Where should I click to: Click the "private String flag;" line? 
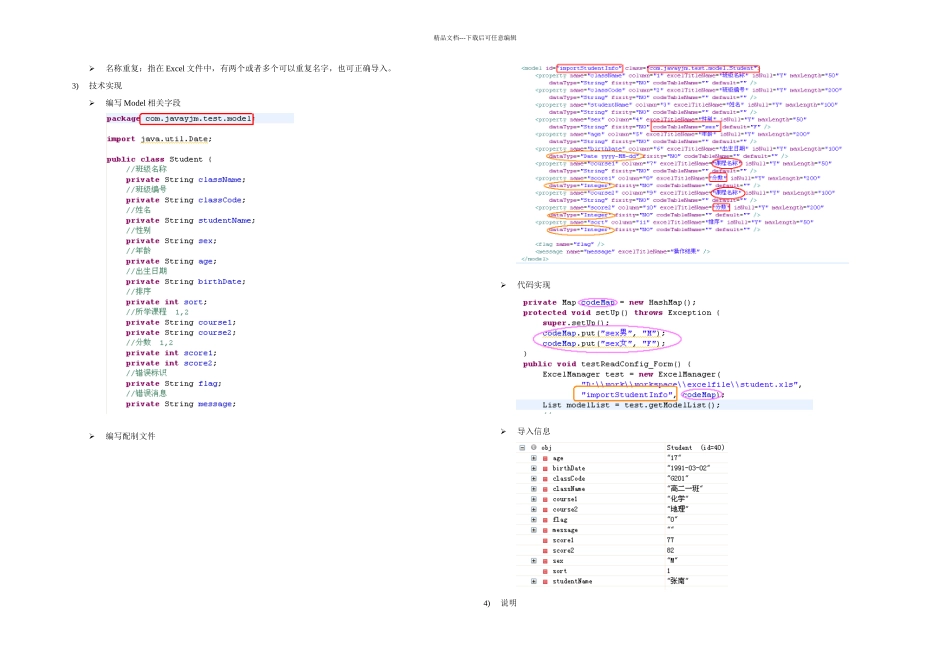pyautogui.click(x=173, y=384)
